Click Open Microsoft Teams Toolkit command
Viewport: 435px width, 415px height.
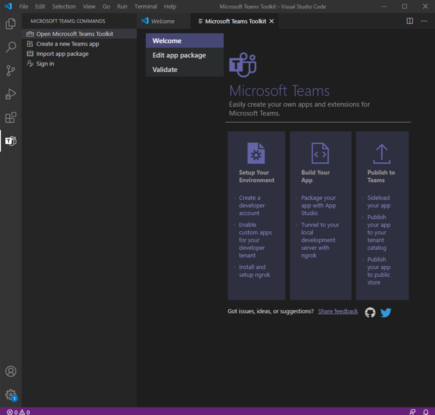(79, 34)
